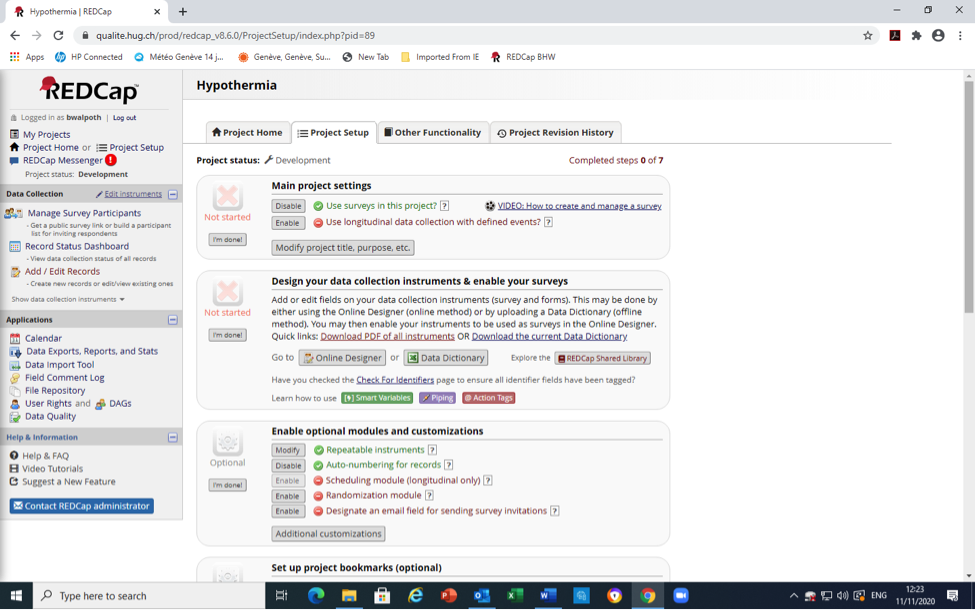The image size is (975, 610).
Task: Open the Field Comment Log
Action: 64,377
